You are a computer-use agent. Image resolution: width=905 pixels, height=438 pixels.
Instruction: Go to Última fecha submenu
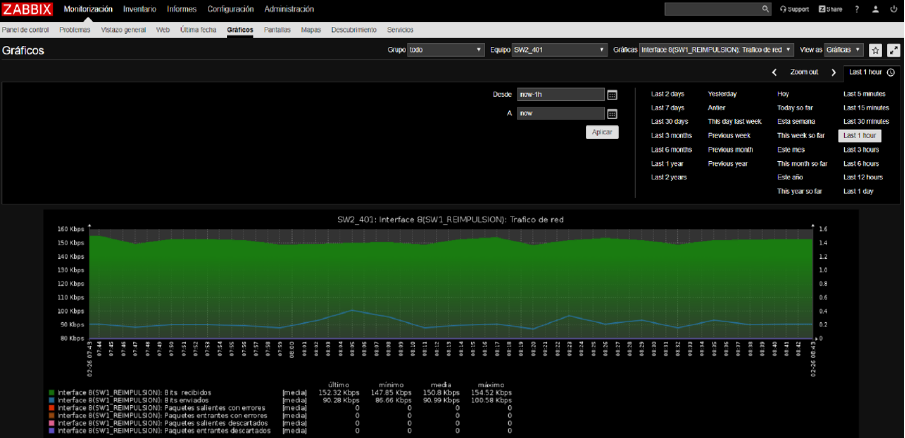[198, 30]
